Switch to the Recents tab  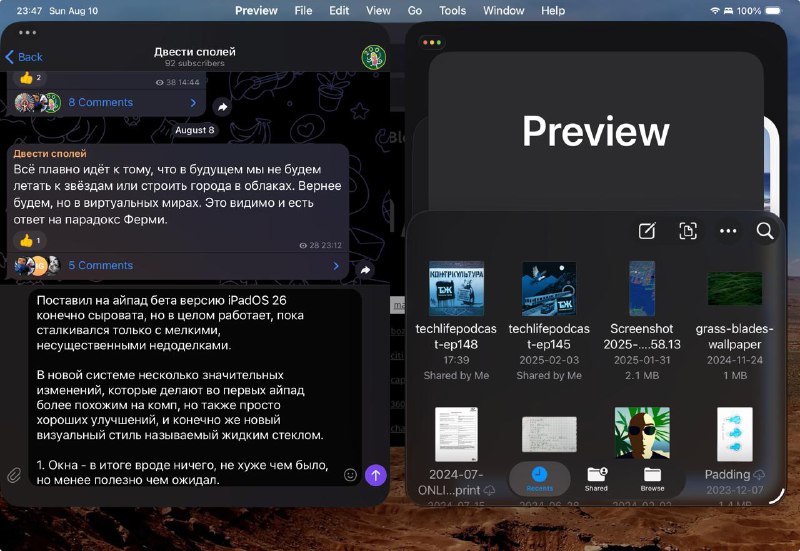539,480
